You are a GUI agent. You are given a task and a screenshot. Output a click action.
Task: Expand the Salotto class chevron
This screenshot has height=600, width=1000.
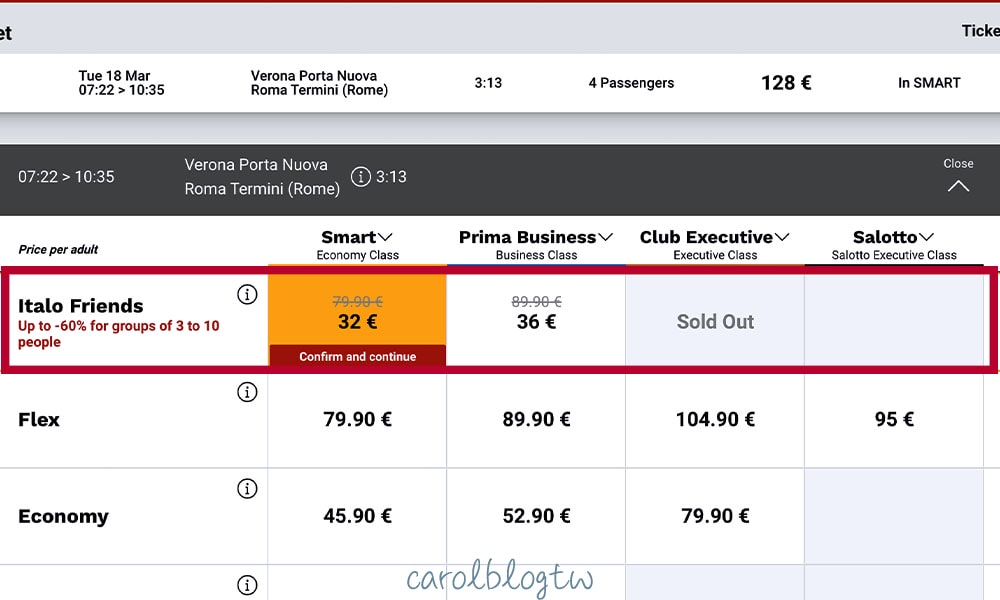click(x=927, y=237)
